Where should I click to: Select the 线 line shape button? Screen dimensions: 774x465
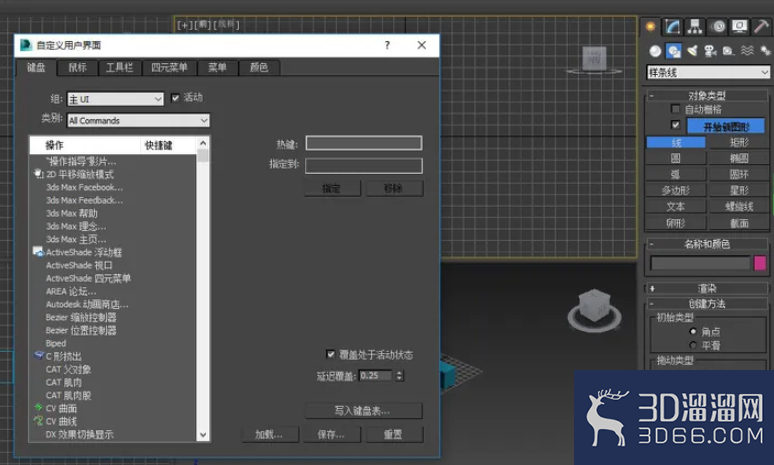(x=676, y=143)
